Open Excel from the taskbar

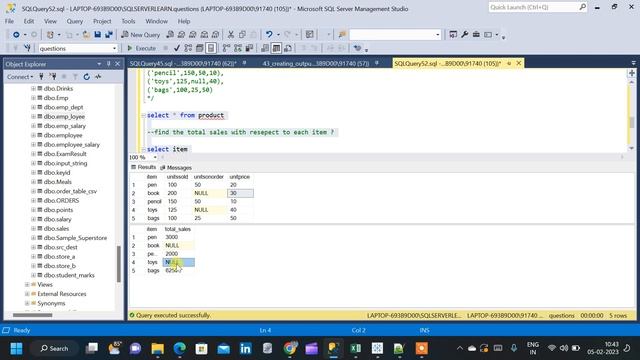point(355,348)
